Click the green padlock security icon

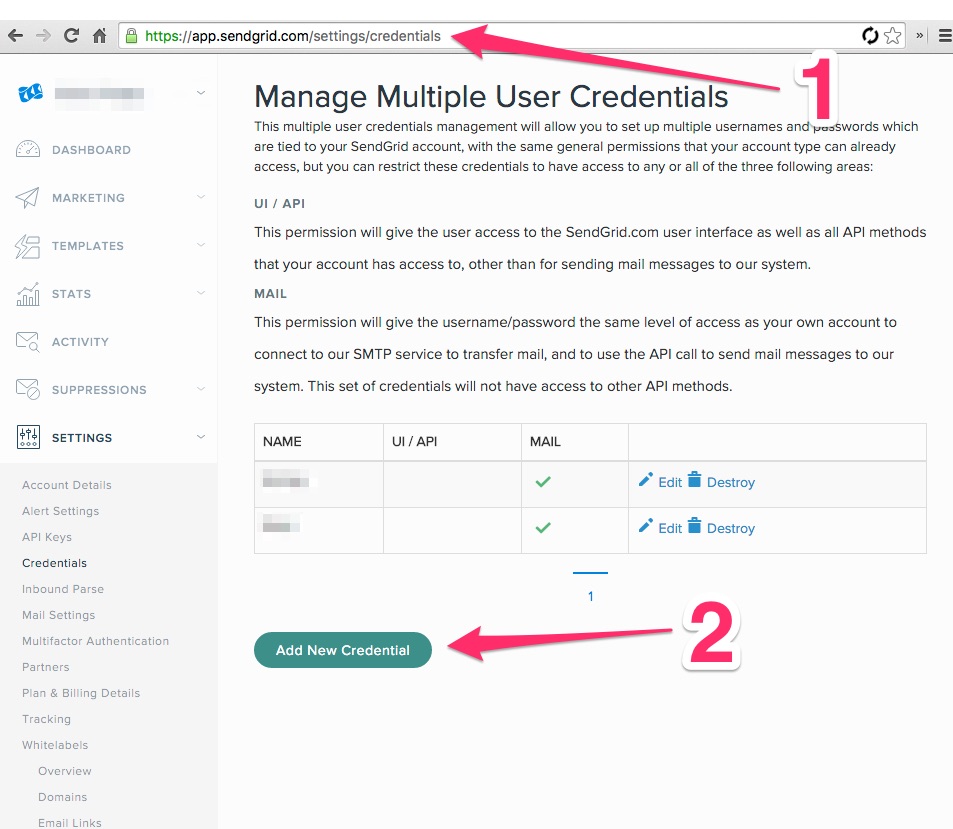click(131, 36)
